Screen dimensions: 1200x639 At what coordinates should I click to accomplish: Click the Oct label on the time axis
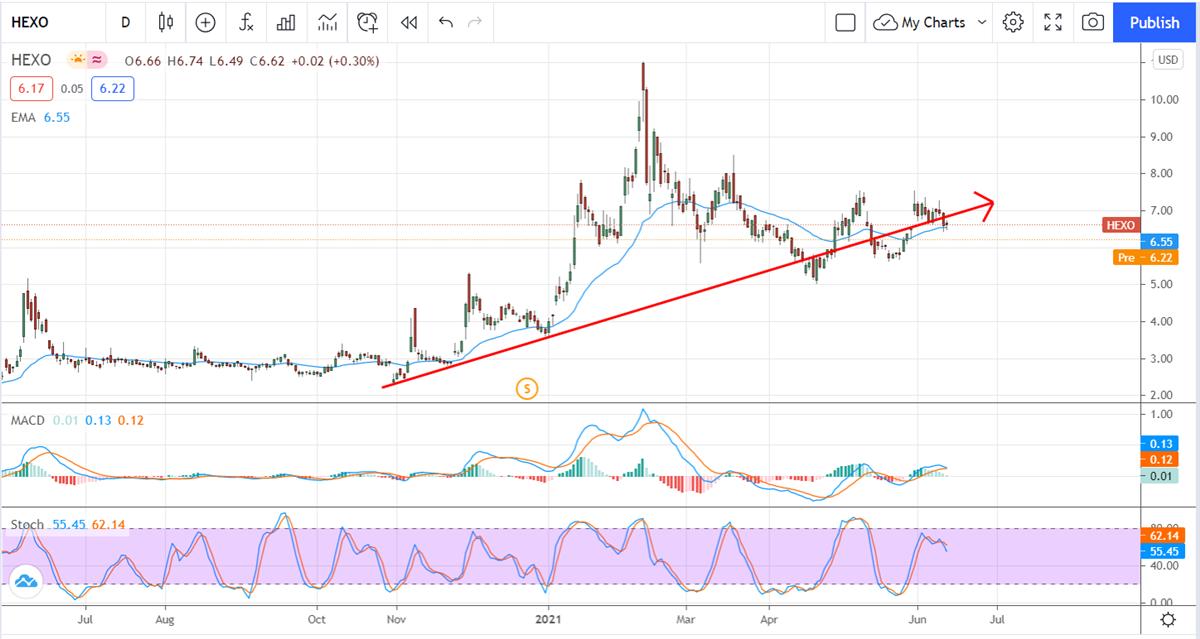[316, 621]
